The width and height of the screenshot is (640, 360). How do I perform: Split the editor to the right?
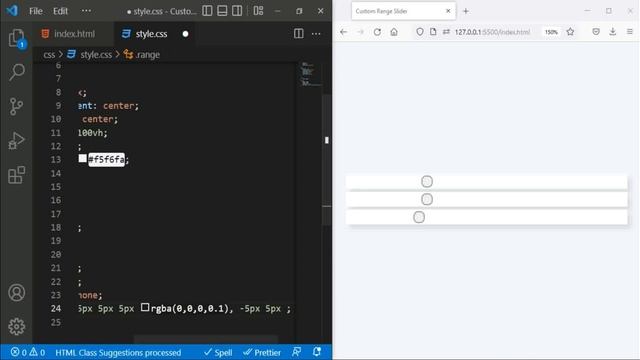299,33
